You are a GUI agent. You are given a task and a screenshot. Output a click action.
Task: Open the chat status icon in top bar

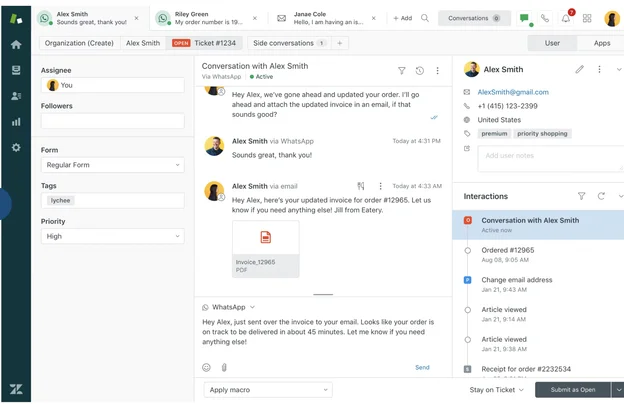coord(525,18)
